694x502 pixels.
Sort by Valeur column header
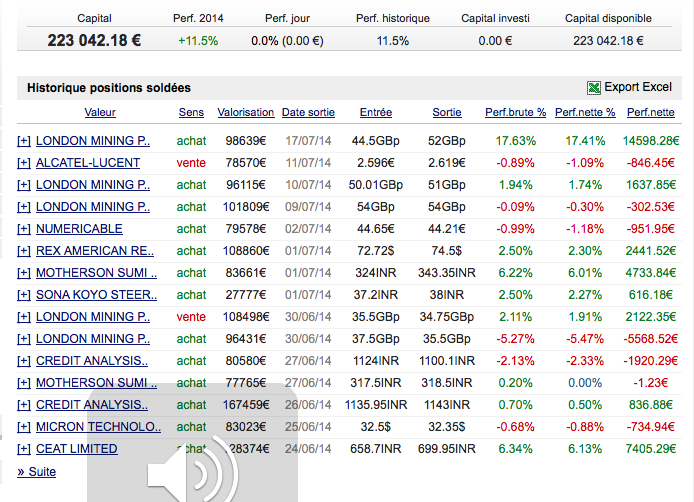[x=100, y=112]
